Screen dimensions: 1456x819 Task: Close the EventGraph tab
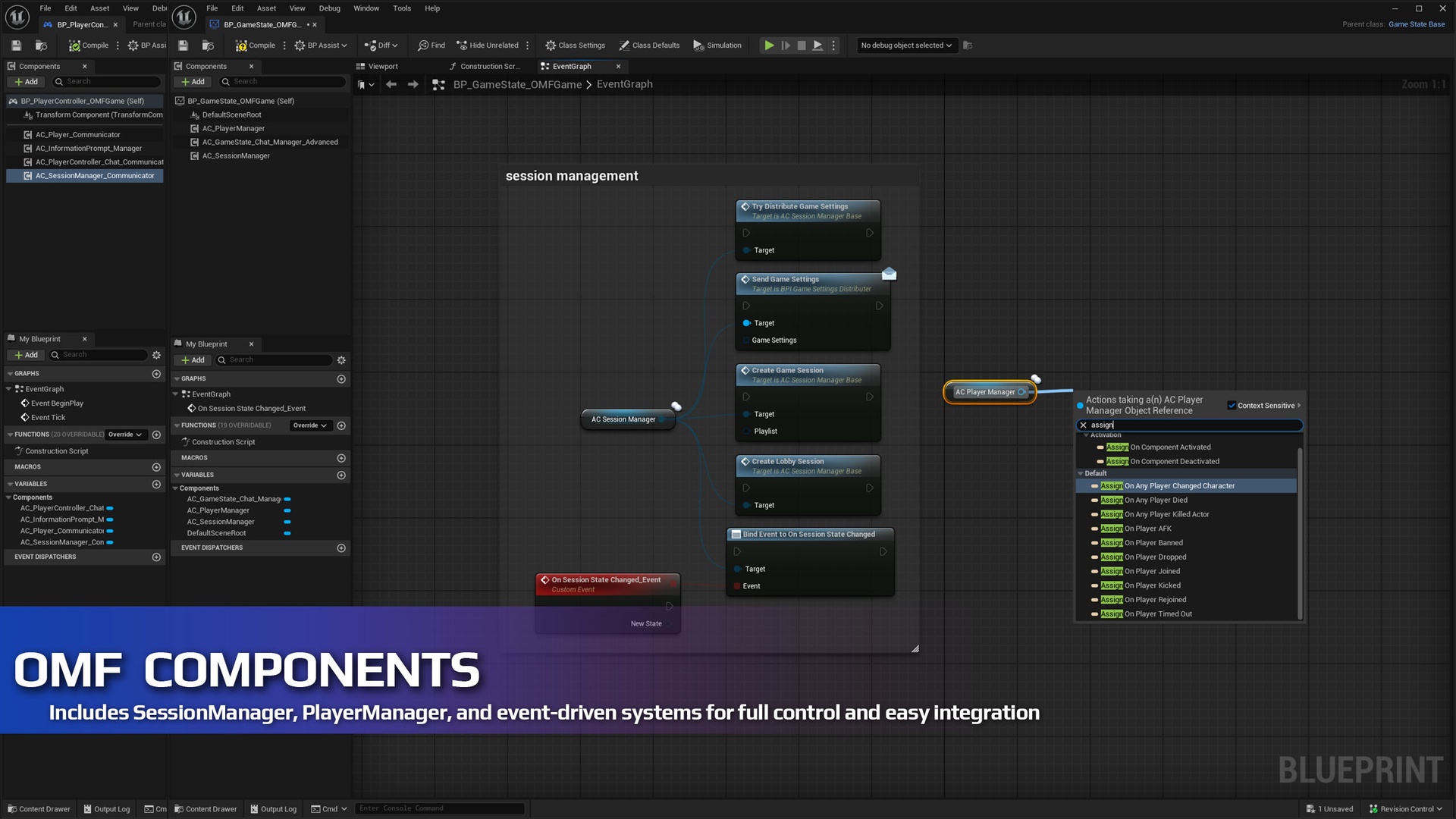pyautogui.click(x=619, y=67)
